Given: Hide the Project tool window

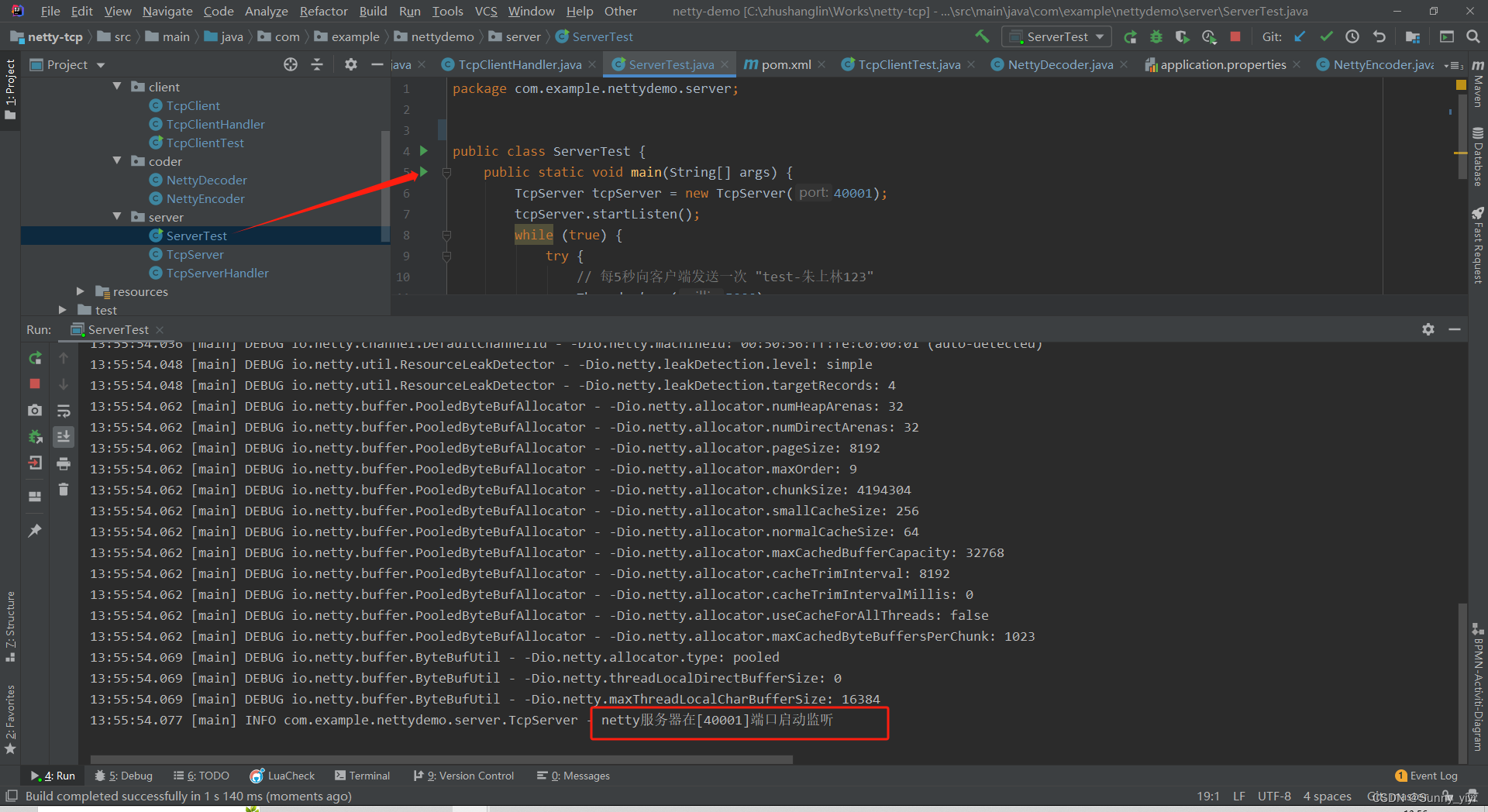Looking at the screenshot, I should click(377, 64).
